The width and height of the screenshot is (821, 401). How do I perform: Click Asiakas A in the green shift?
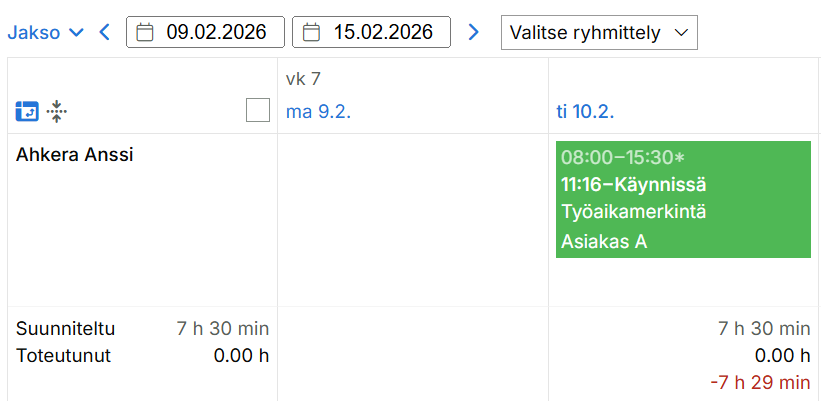coord(604,241)
